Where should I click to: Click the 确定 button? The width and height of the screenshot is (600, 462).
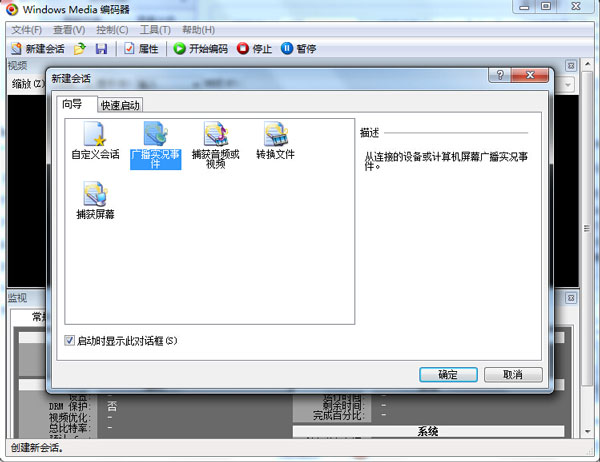click(448, 375)
